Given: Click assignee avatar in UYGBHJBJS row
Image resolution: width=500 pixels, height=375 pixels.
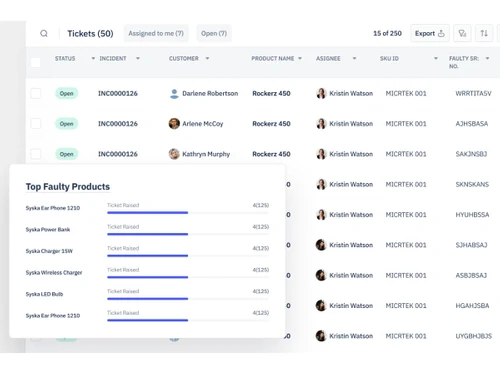Looking at the screenshot, I should click(x=321, y=336).
